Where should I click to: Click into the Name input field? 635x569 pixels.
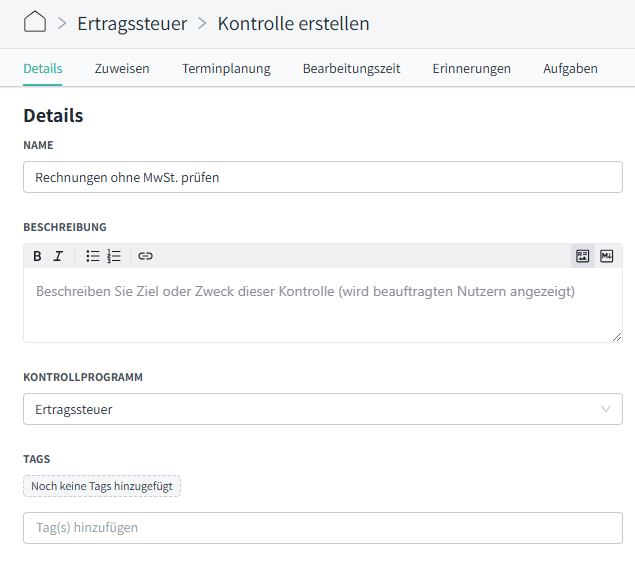(x=323, y=177)
